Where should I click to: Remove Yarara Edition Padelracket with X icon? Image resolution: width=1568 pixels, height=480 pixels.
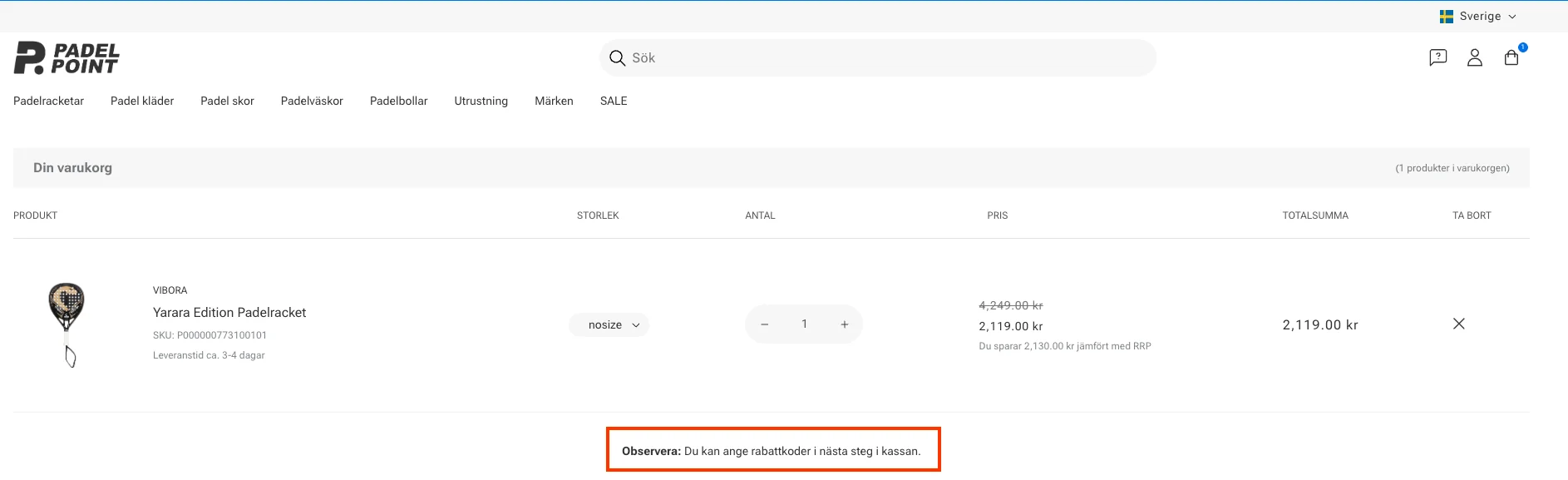point(1459,324)
